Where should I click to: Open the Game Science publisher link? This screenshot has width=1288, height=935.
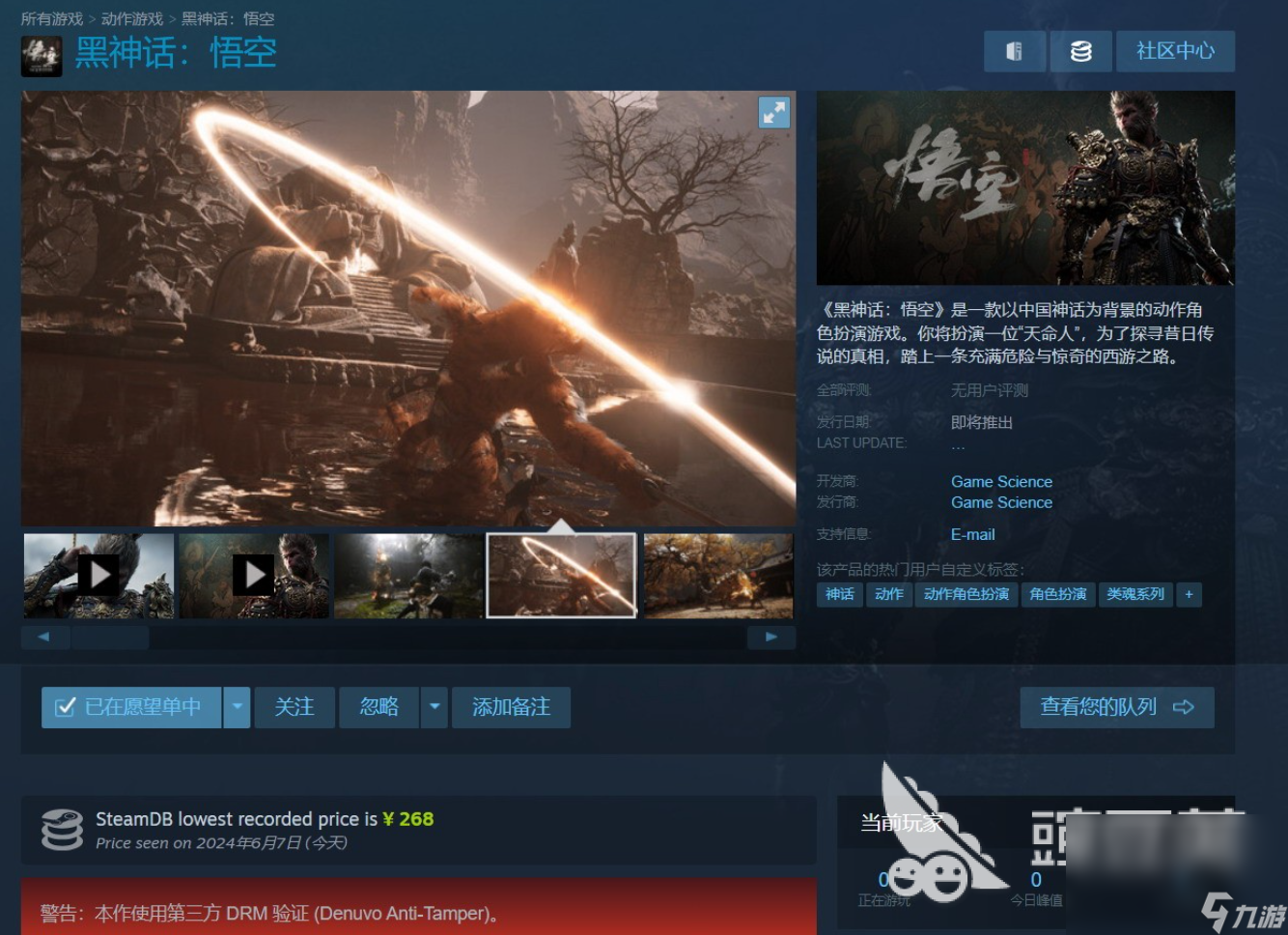click(1001, 502)
